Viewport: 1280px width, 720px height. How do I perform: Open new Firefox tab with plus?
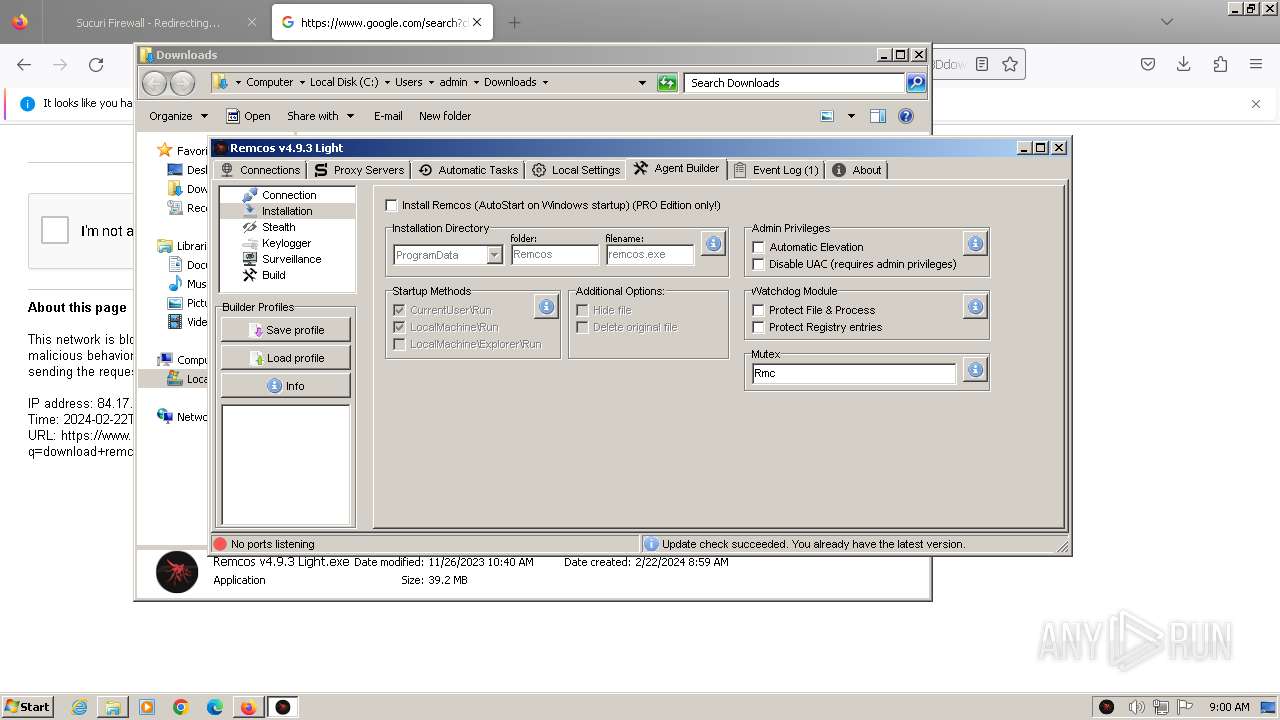pyautogui.click(x=514, y=22)
